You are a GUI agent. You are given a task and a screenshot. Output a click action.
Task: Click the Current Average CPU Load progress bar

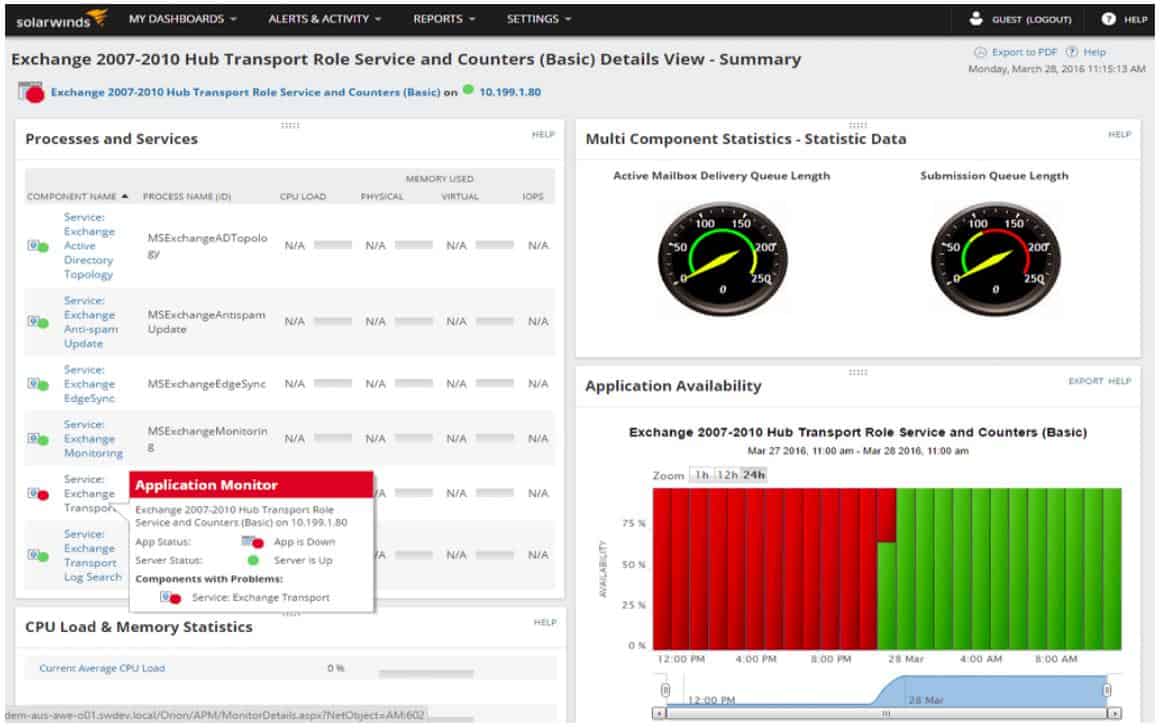click(x=425, y=673)
